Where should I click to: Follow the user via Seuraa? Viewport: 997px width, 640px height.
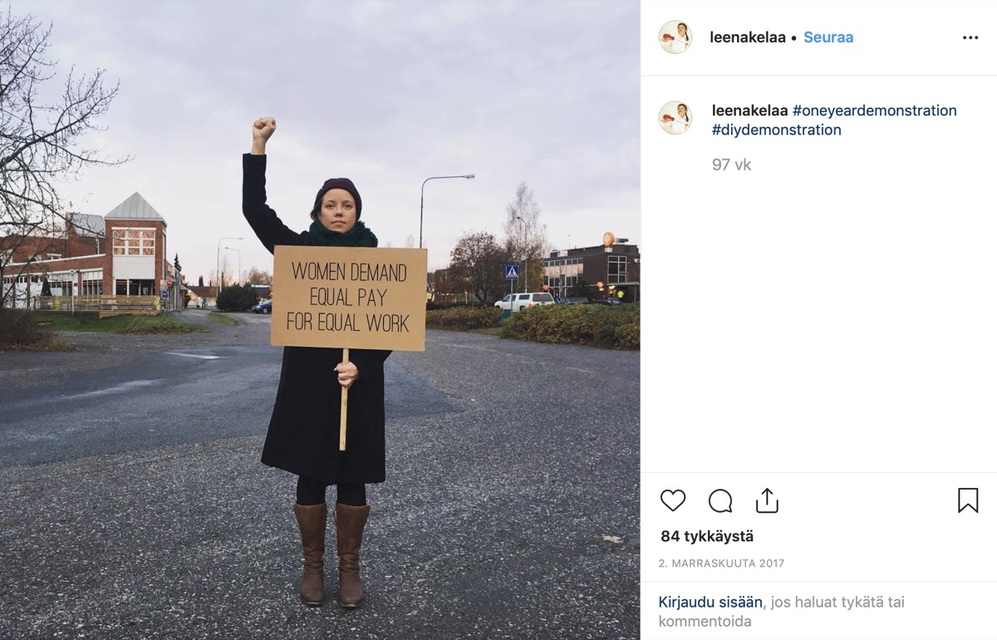coord(828,37)
